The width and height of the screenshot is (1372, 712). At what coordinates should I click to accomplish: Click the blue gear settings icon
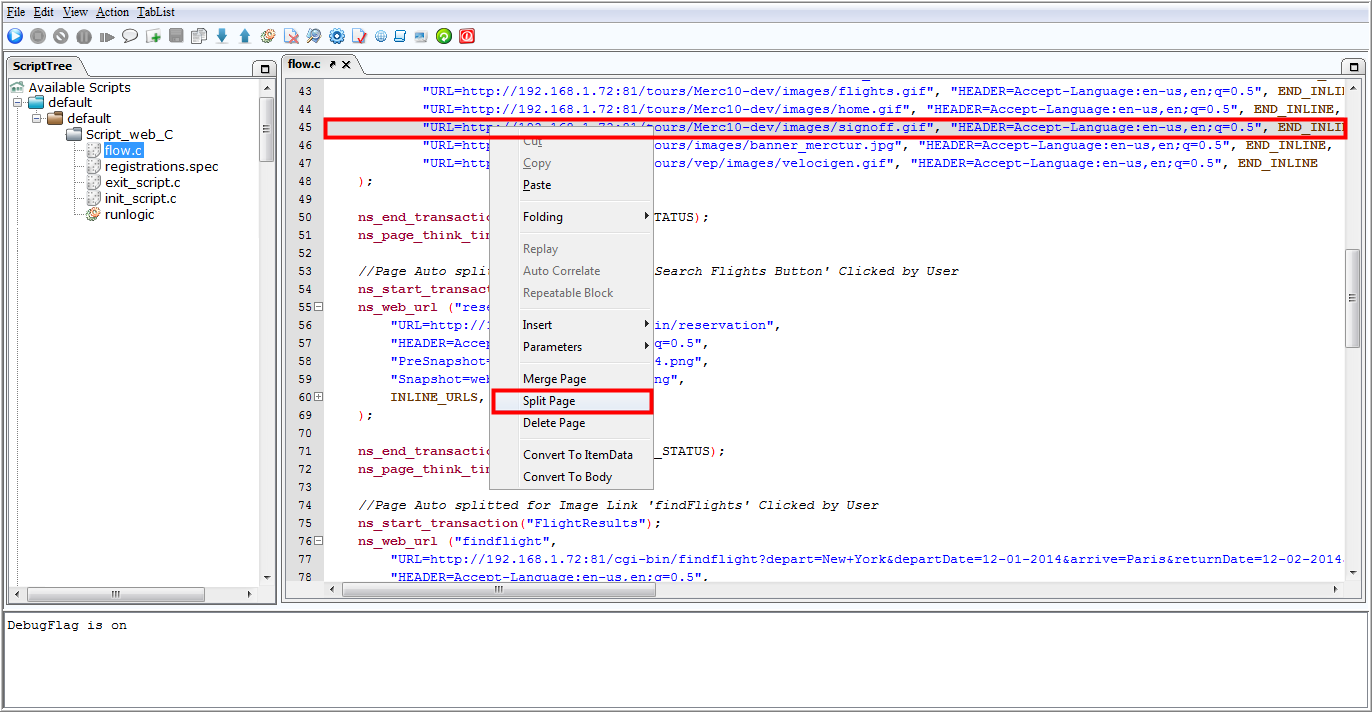pos(337,36)
